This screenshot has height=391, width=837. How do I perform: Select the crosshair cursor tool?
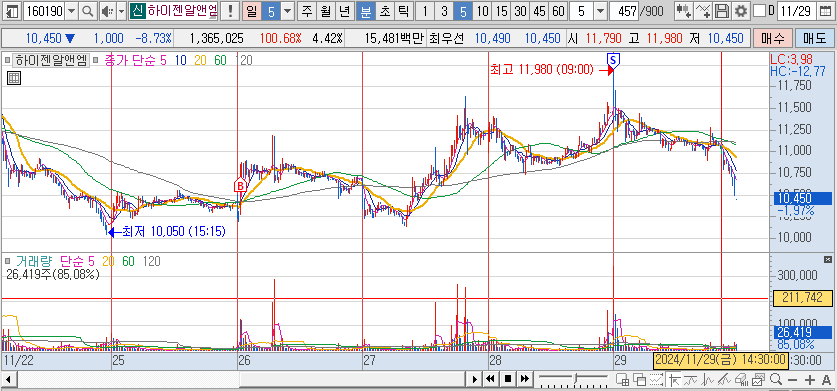tap(674, 380)
